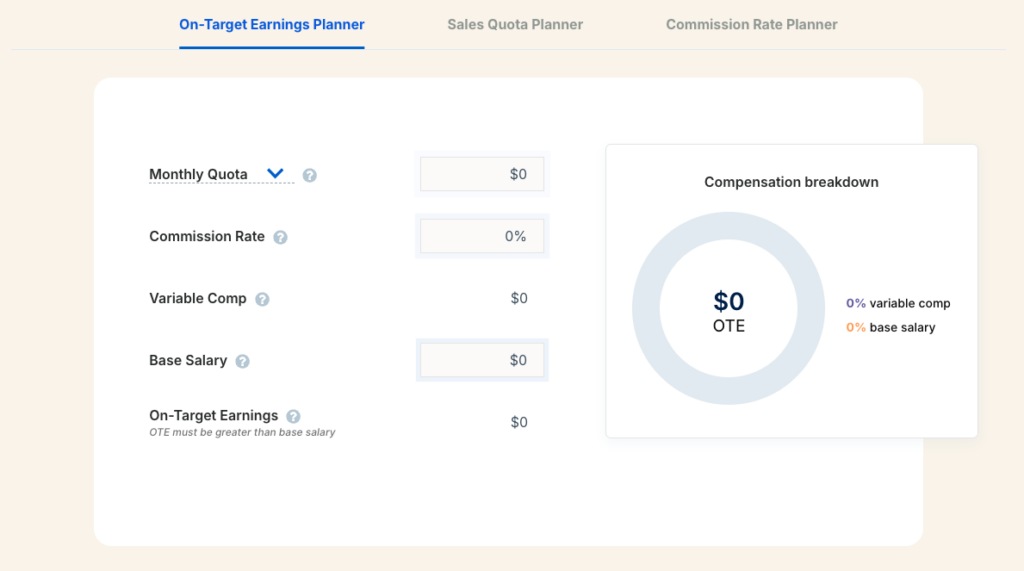The height and width of the screenshot is (571, 1024).
Task: Select the variable comp legend entry
Action: pos(898,303)
